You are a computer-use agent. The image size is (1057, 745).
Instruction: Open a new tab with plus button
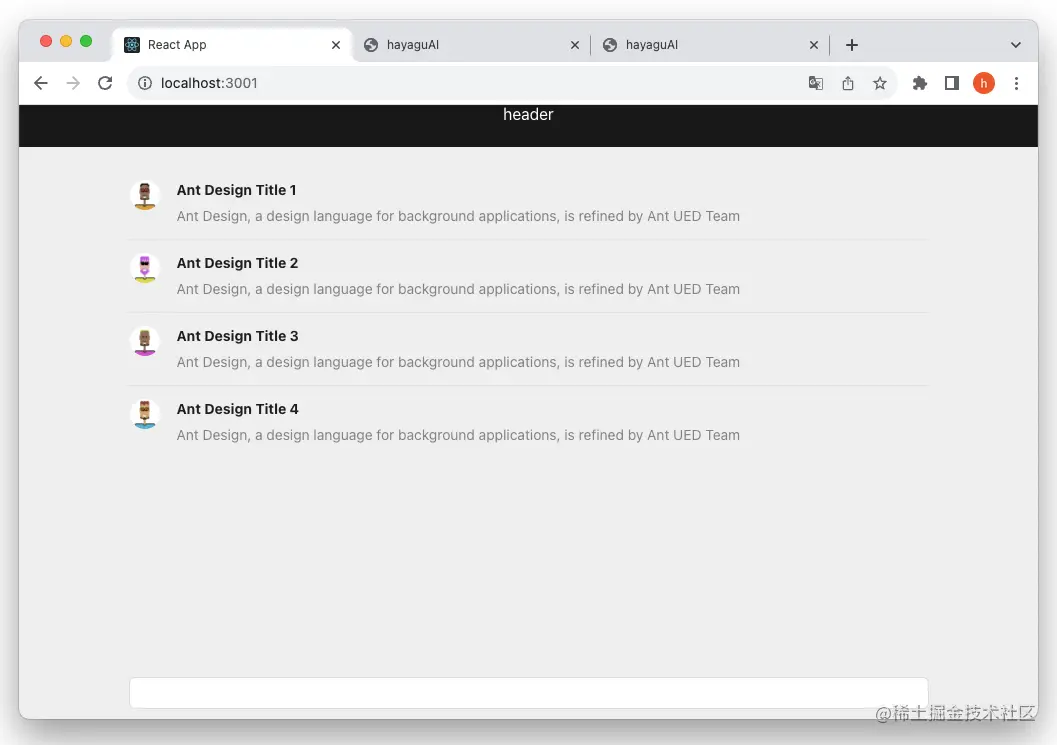coord(852,44)
